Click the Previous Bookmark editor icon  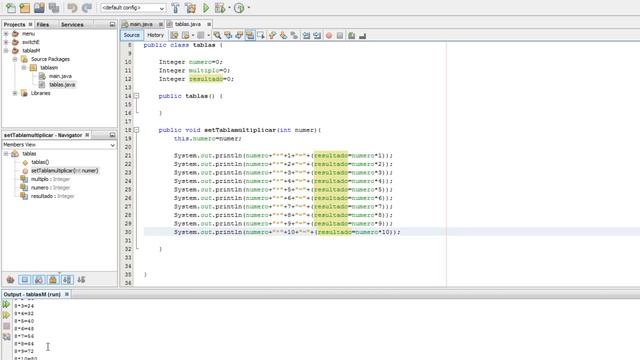[x=272, y=36]
